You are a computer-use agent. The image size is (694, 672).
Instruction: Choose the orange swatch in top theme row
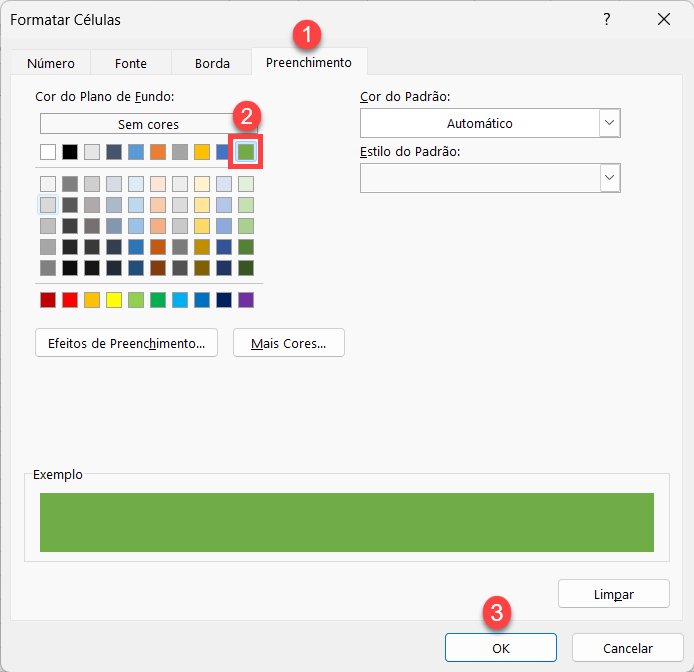point(158,152)
